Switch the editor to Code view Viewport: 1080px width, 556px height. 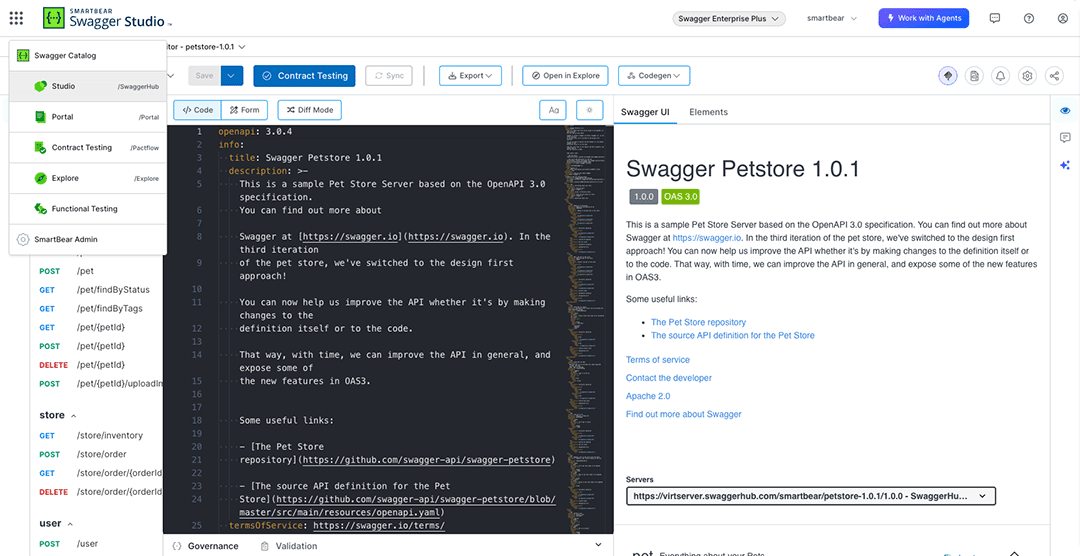pos(198,110)
